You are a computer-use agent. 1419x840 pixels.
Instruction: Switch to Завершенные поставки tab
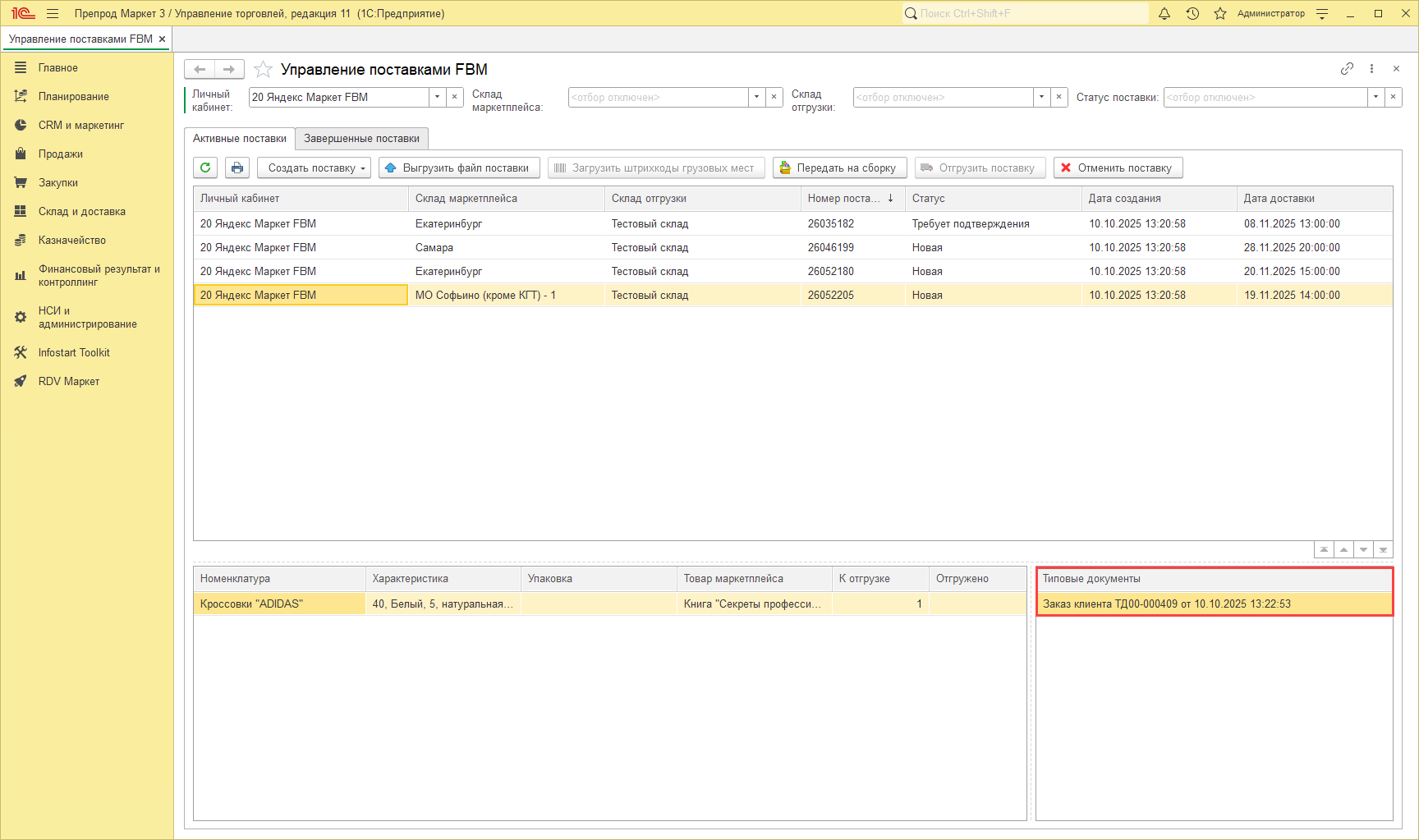pos(361,139)
